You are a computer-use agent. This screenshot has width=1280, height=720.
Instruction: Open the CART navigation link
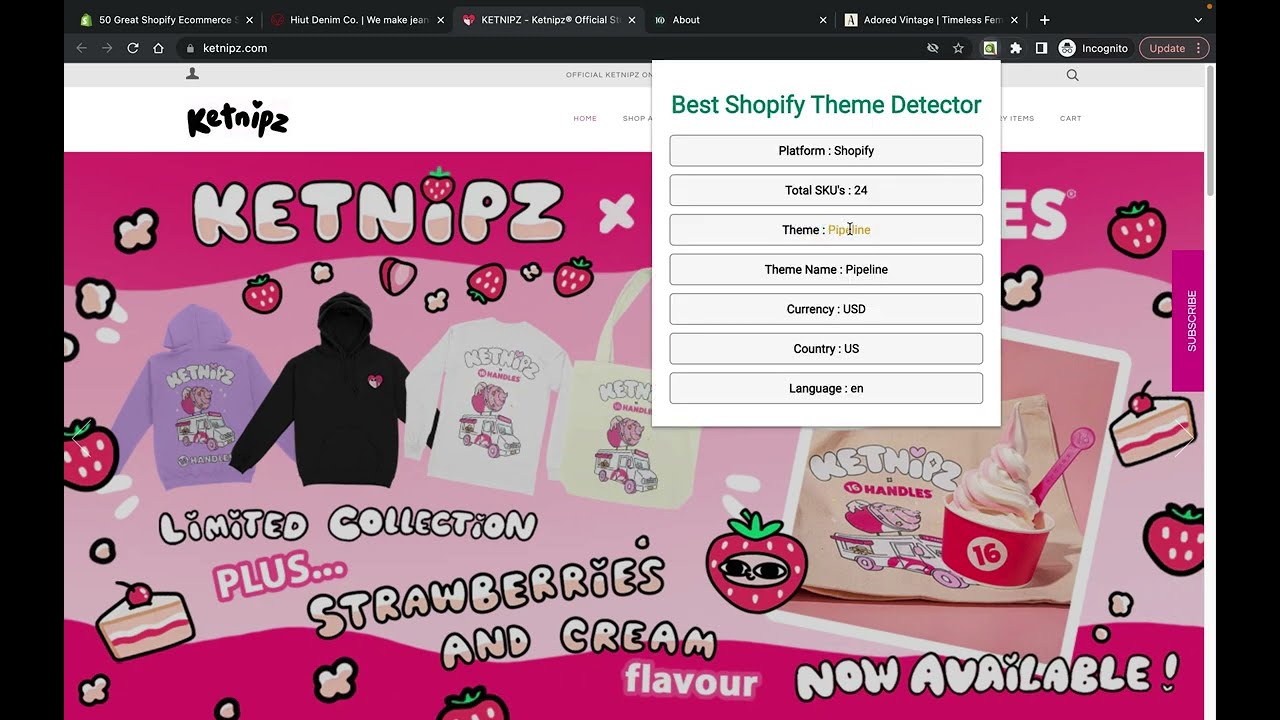[1070, 118]
